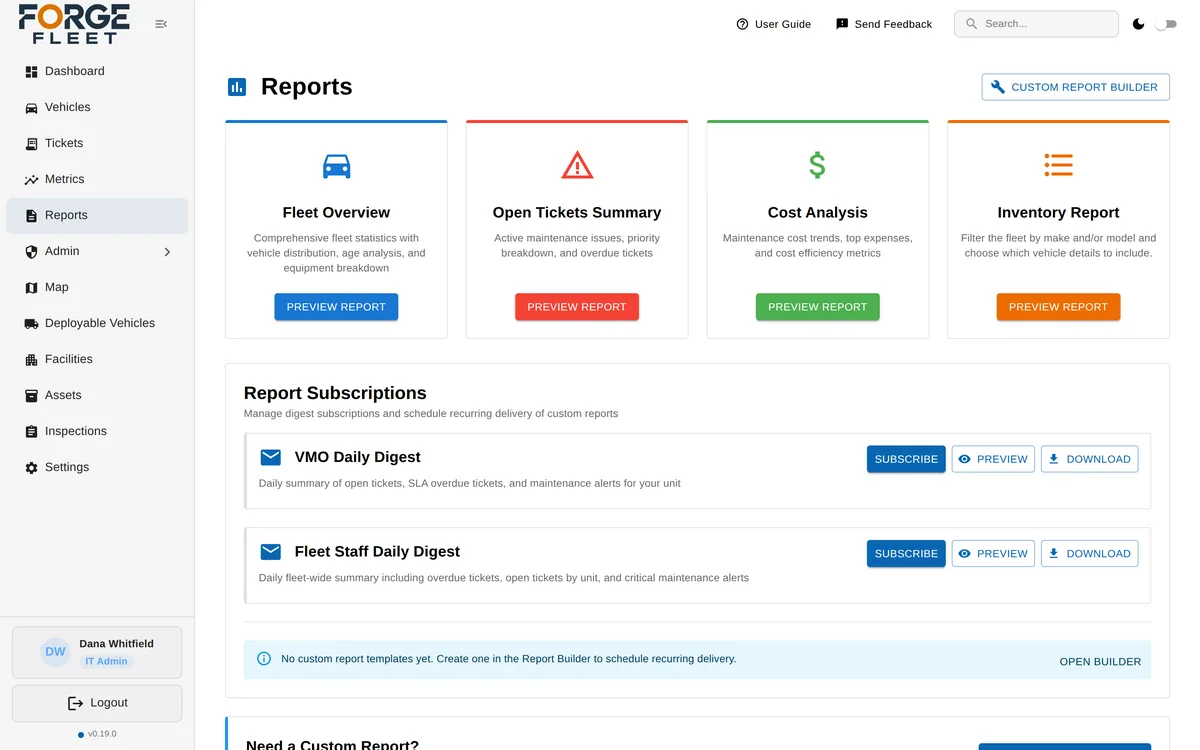The width and height of the screenshot is (1200, 750).
Task: Open the Custom Report Builder
Action: tap(1075, 87)
